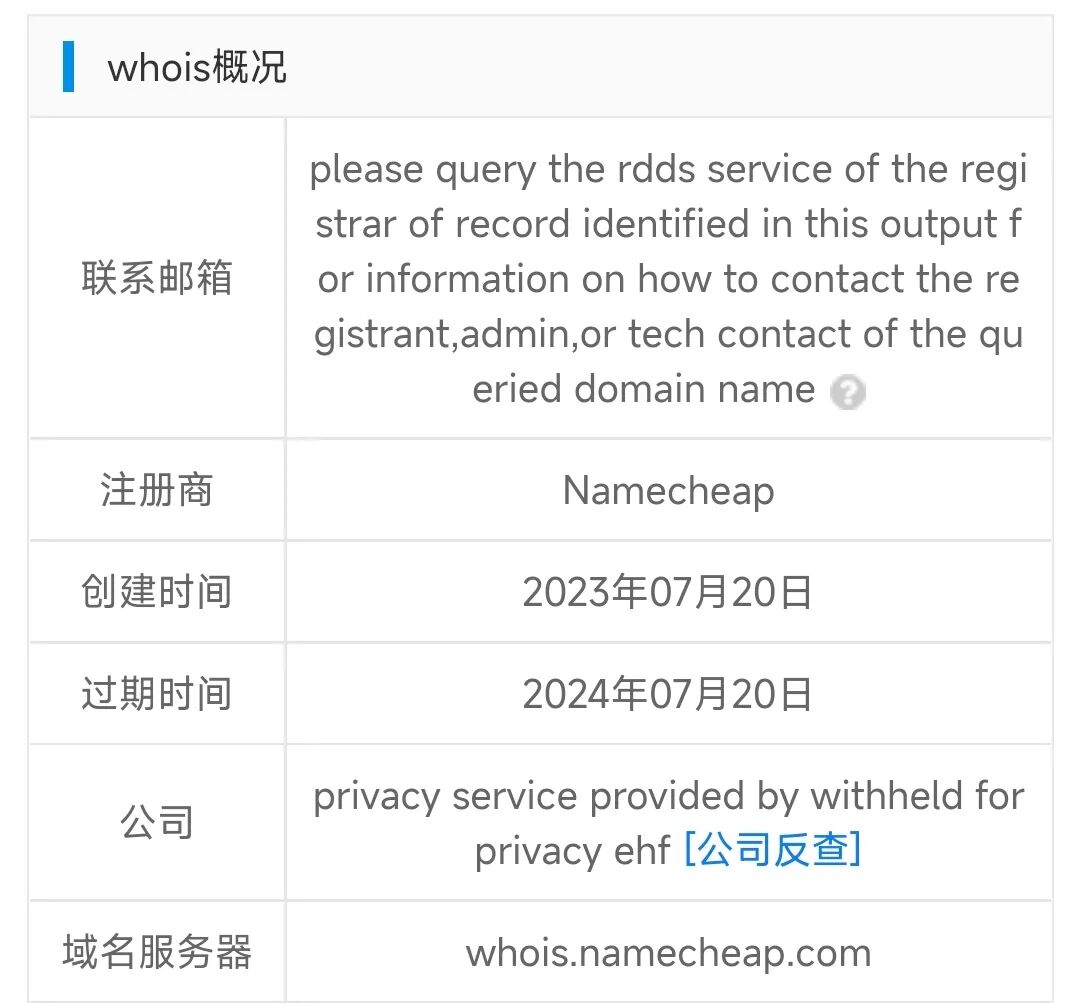Select the 'privacy service provided by withheld' line
The image size is (1080, 1003).
[668, 797]
